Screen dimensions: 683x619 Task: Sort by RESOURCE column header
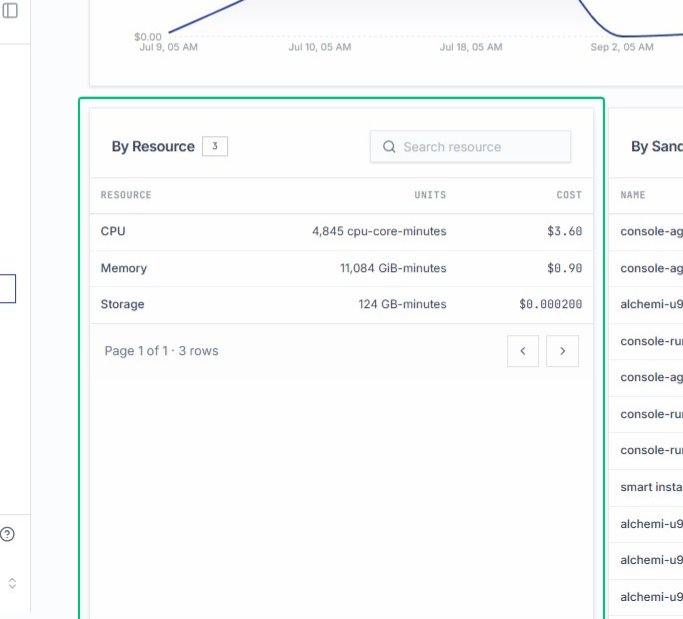(x=126, y=195)
